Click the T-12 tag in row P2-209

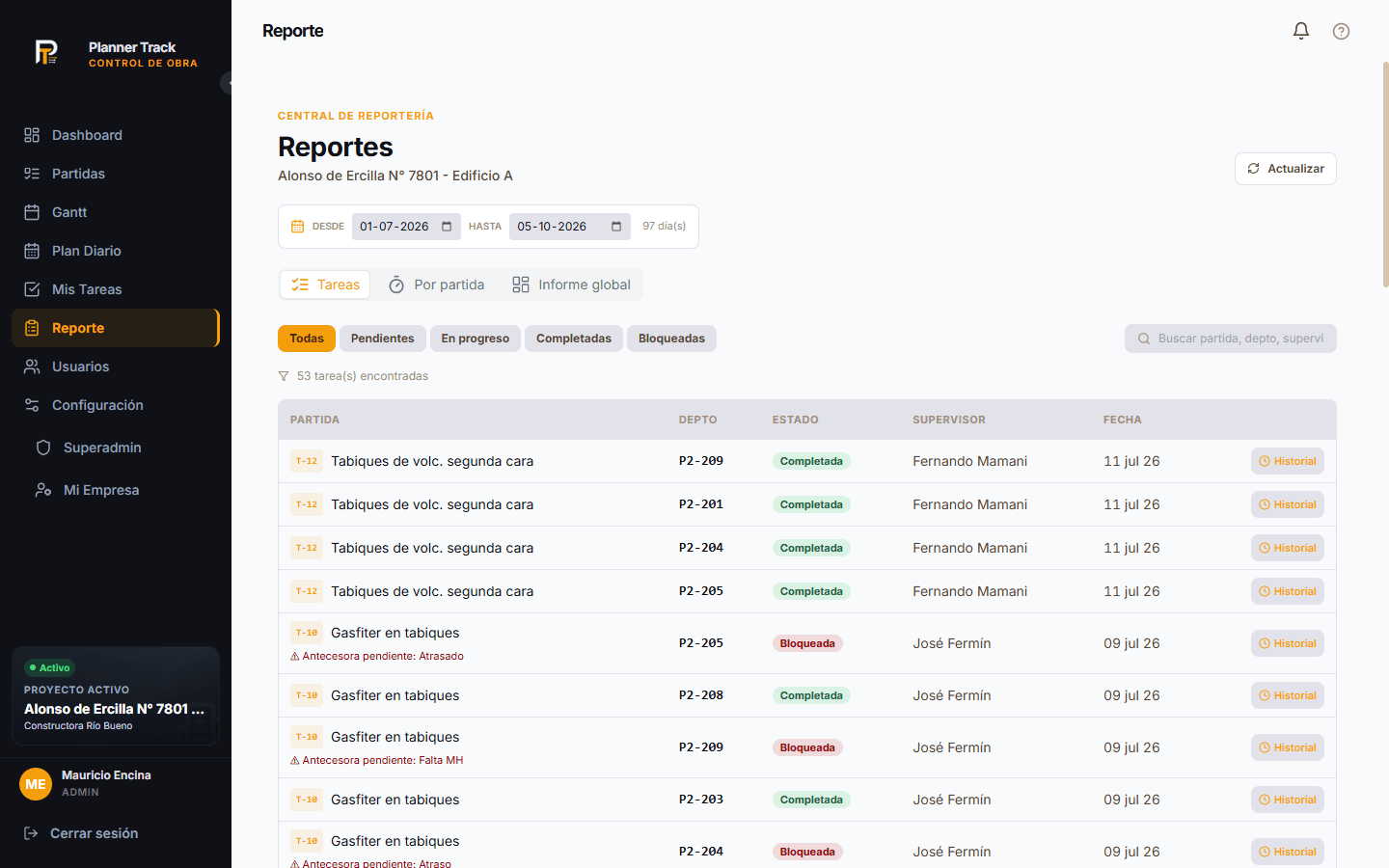tap(307, 461)
